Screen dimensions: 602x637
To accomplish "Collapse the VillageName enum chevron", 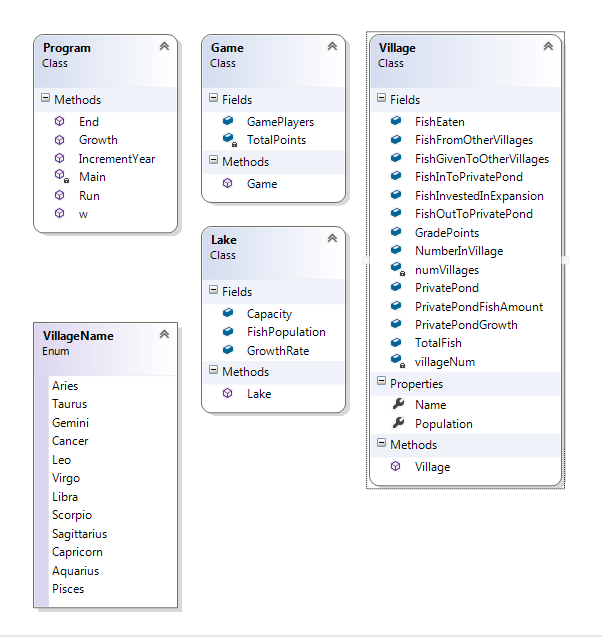I will pos(164,336).
